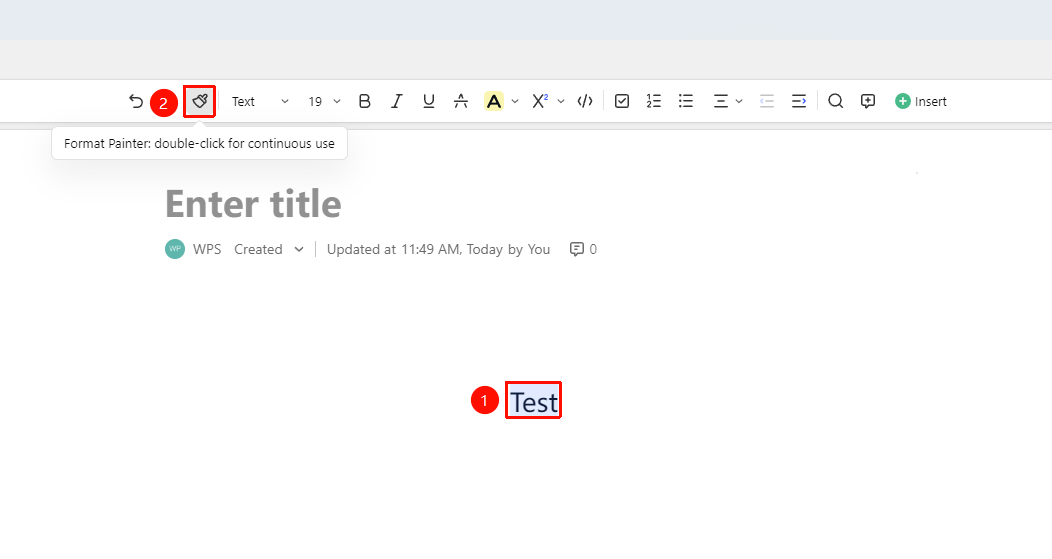Apply strikethrough to text

(461, 101)
